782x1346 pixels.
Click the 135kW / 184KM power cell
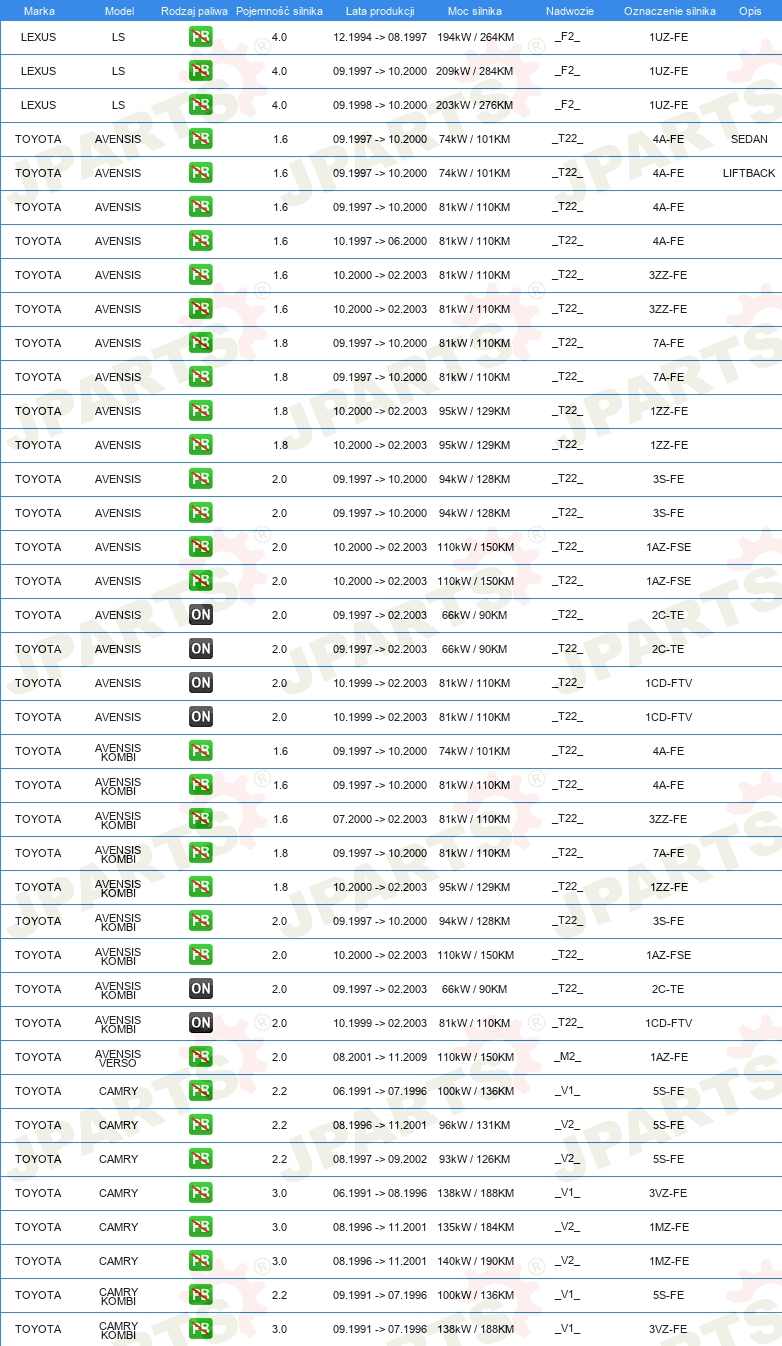tap(475, 1227)
